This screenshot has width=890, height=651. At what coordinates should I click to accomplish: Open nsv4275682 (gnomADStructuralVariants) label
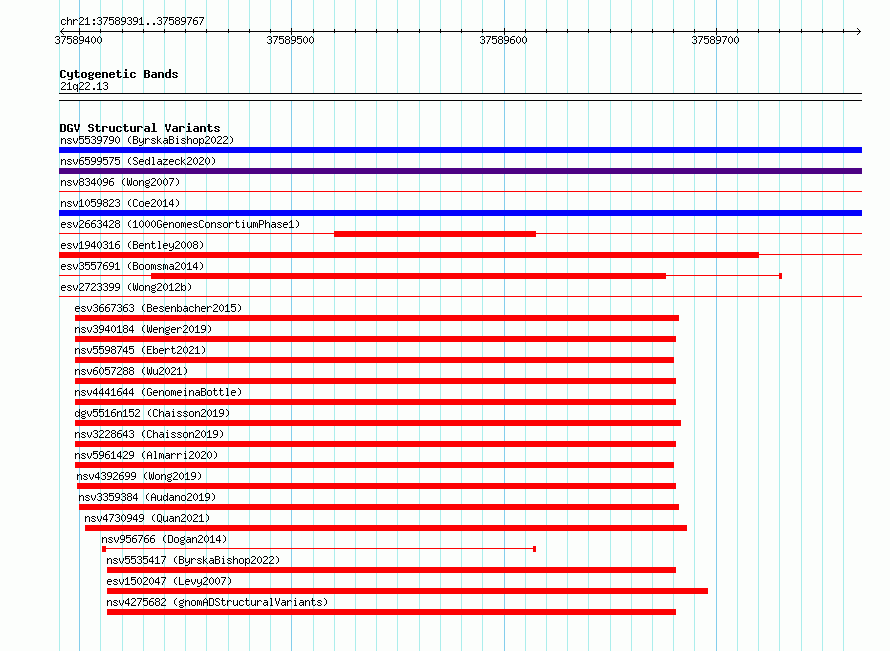(x=217, y=602)
